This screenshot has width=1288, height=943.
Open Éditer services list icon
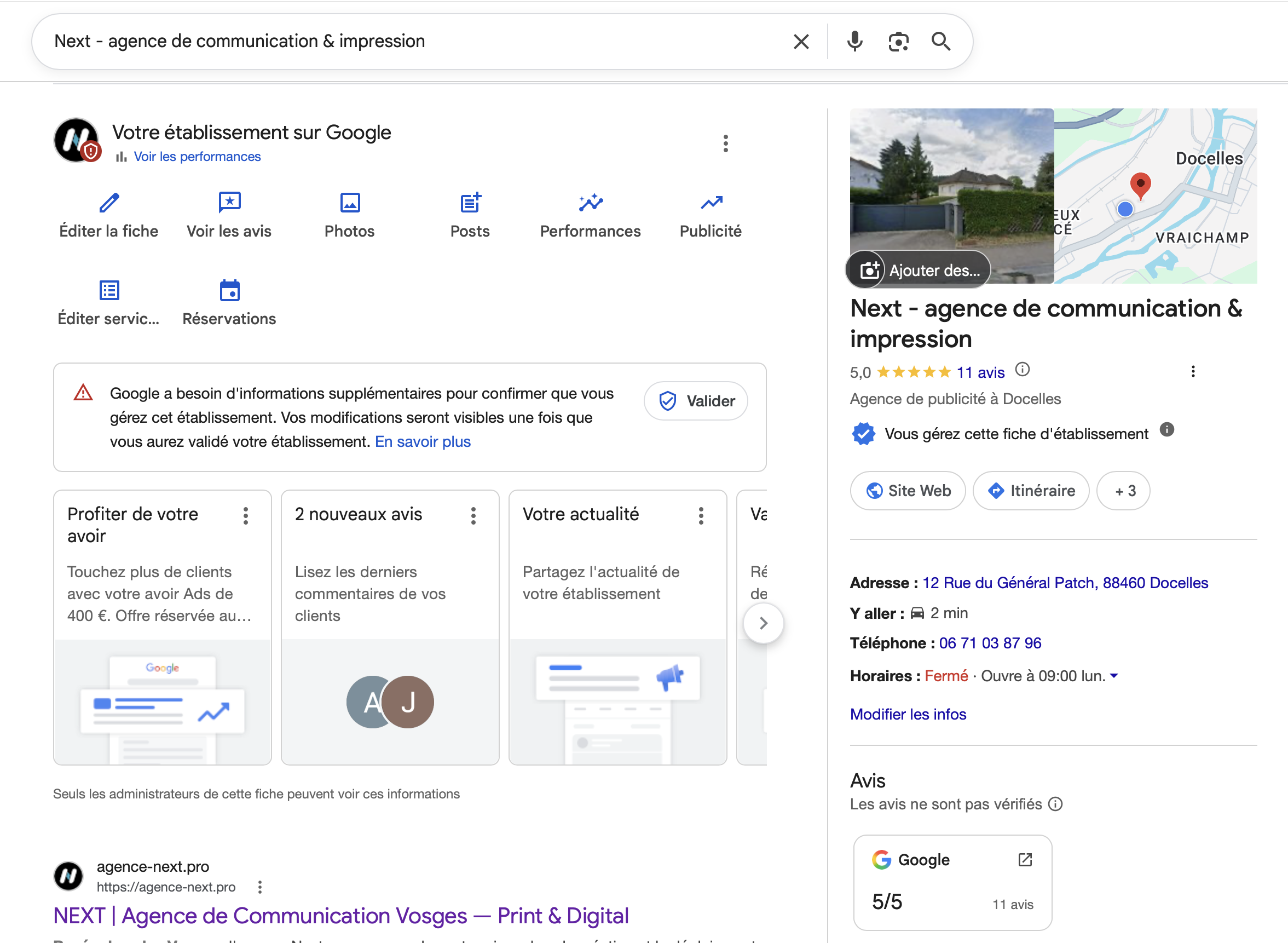pos(109,290)
